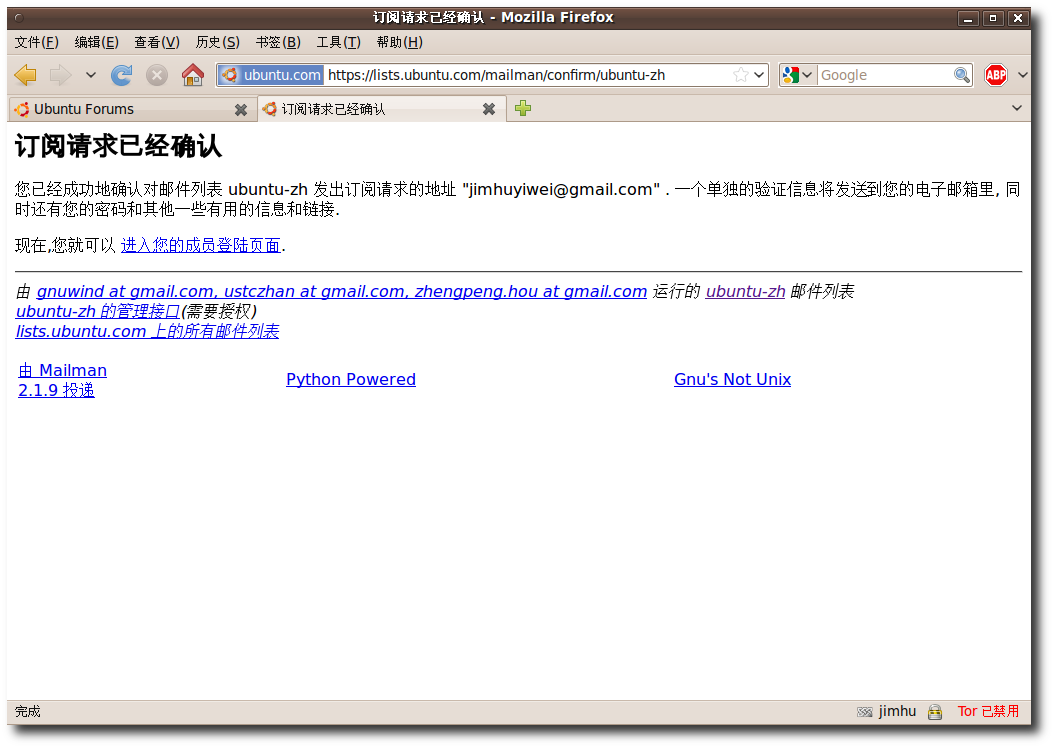1054x748 pixels.
Task: Open the recent pages history dropdown arrow
Action: click(x=91, y=75)
